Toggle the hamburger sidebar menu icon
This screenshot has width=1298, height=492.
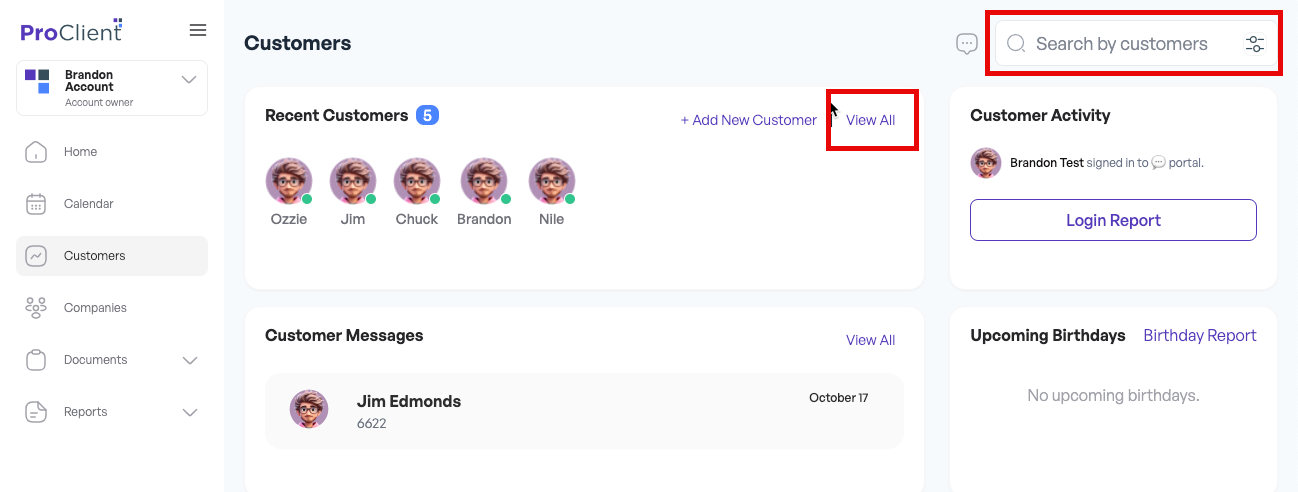tap(198, 30)
